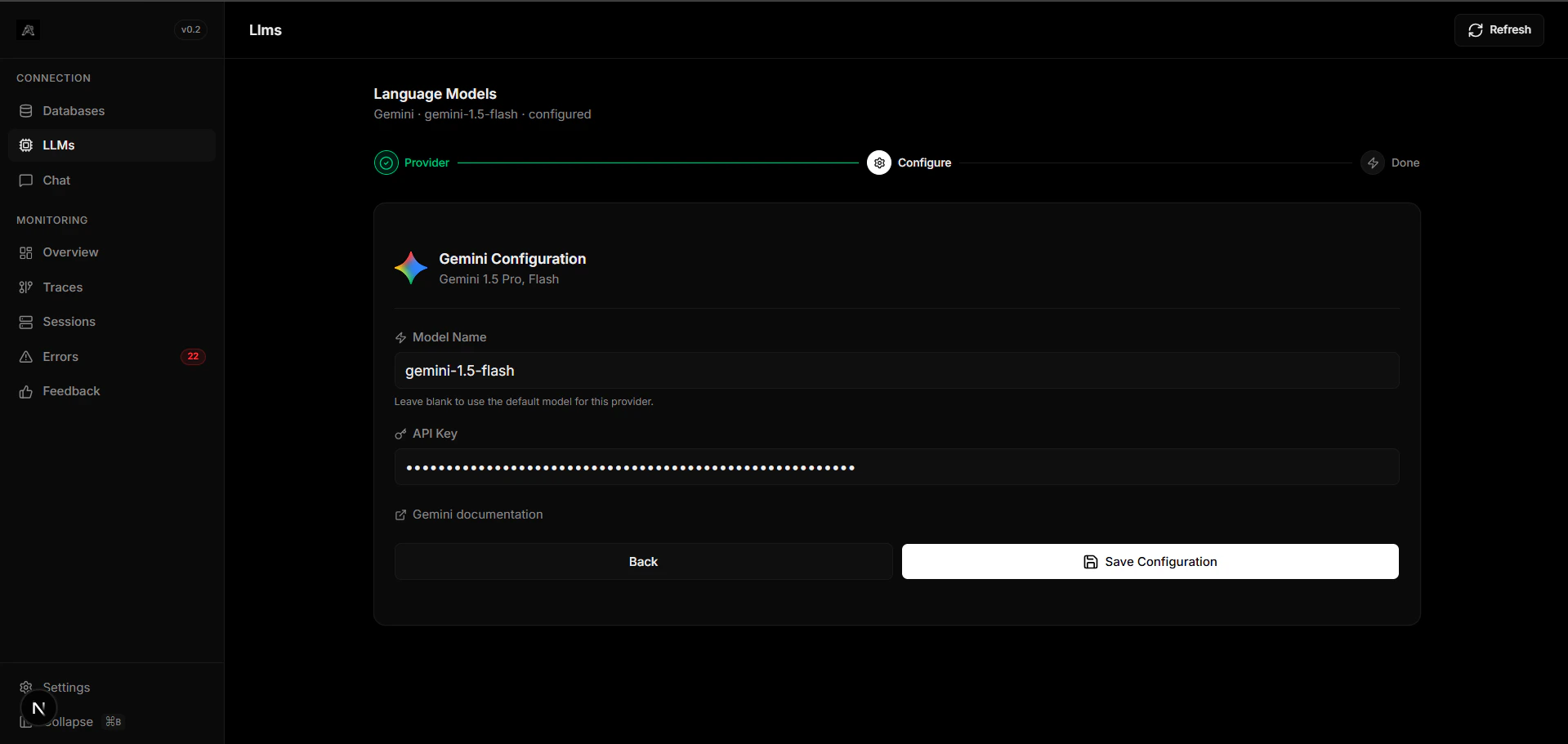Click the Databases cylinder icon
Image resolution: width=1568 pixels, height=744 pixels.
tap(26, 111)
